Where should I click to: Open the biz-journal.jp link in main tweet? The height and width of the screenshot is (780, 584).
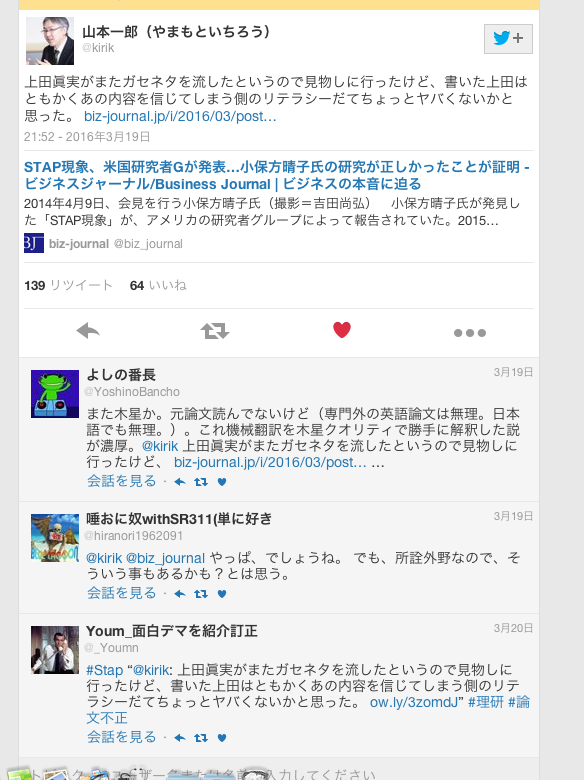pyautogui.click(x=180, y=116)
